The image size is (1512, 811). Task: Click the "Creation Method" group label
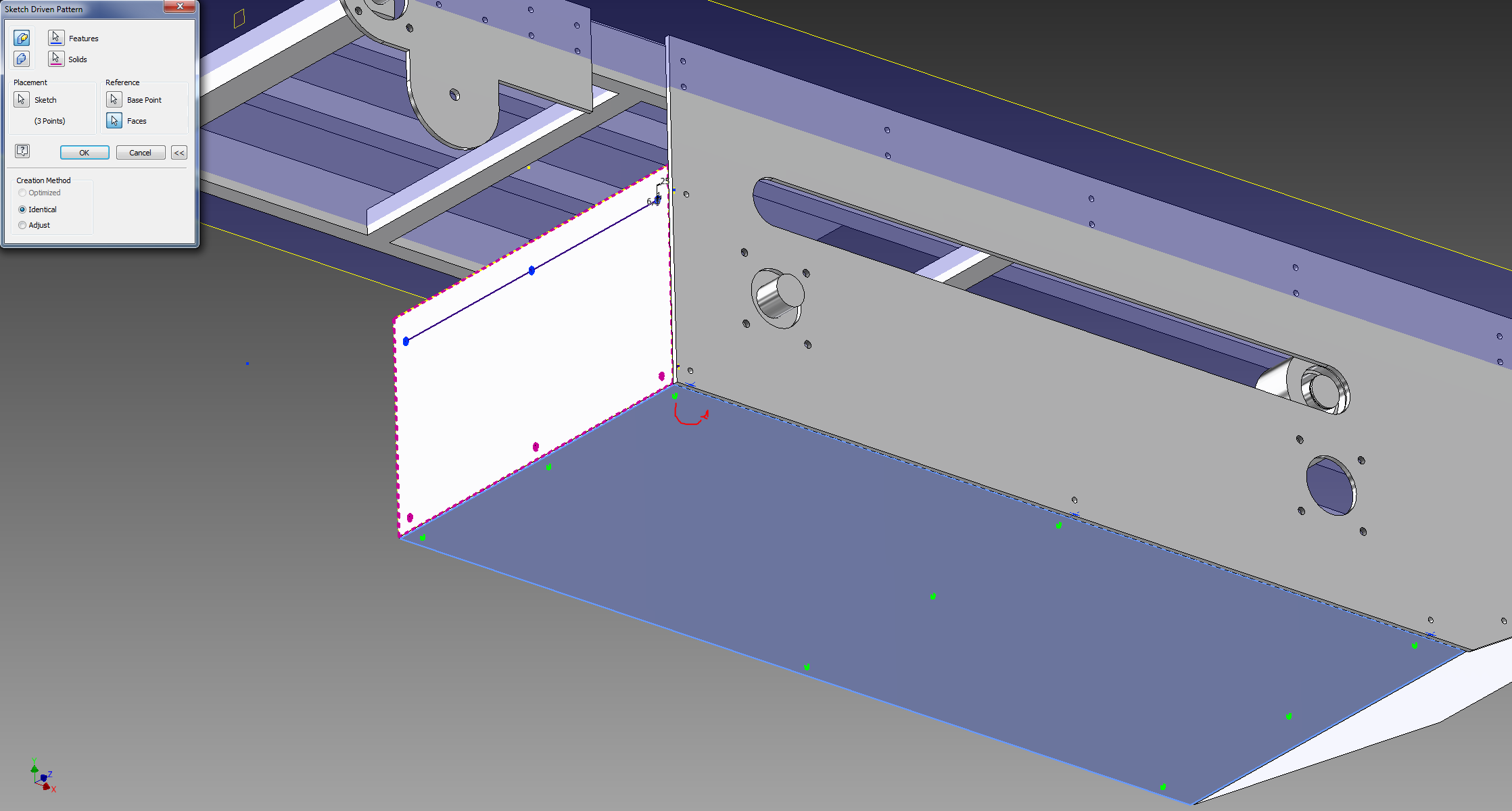point(43,180)
